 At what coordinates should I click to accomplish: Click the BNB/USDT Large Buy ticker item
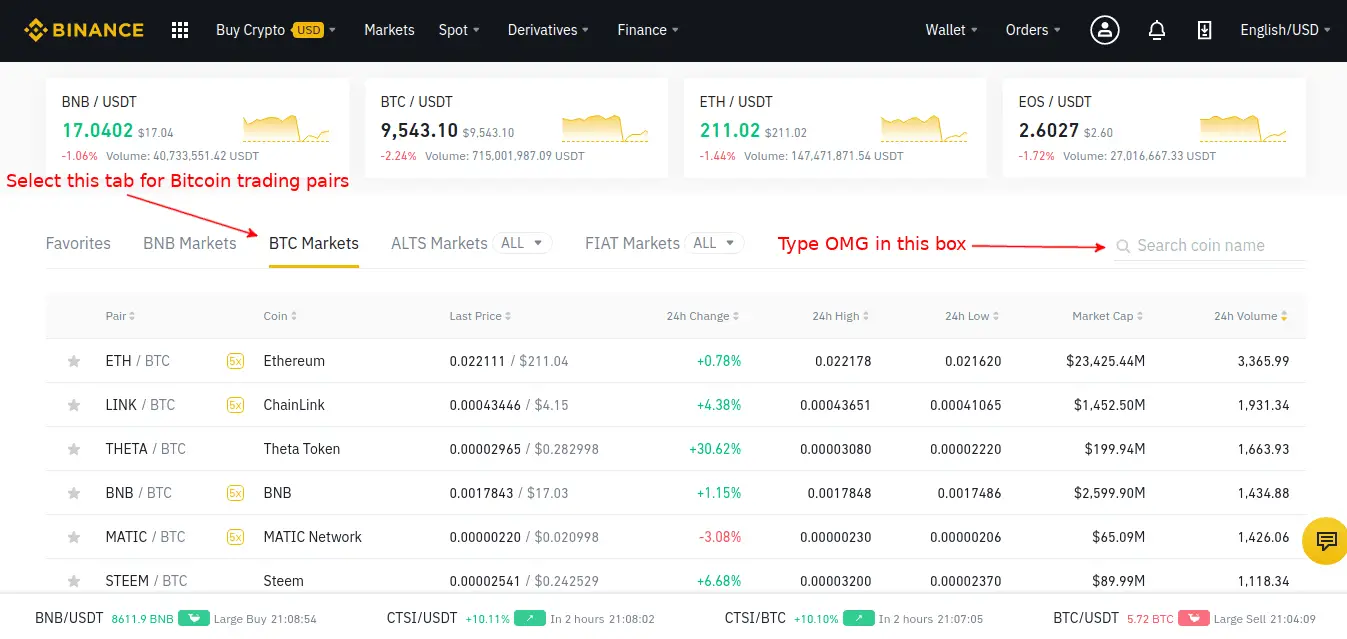point(176,619)
